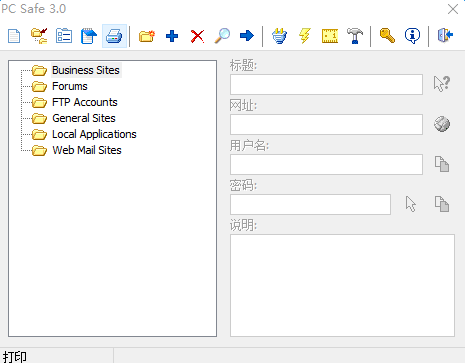Click the power plug icon
The width and height of the screenshot is (465, 363).
point(279,36)
